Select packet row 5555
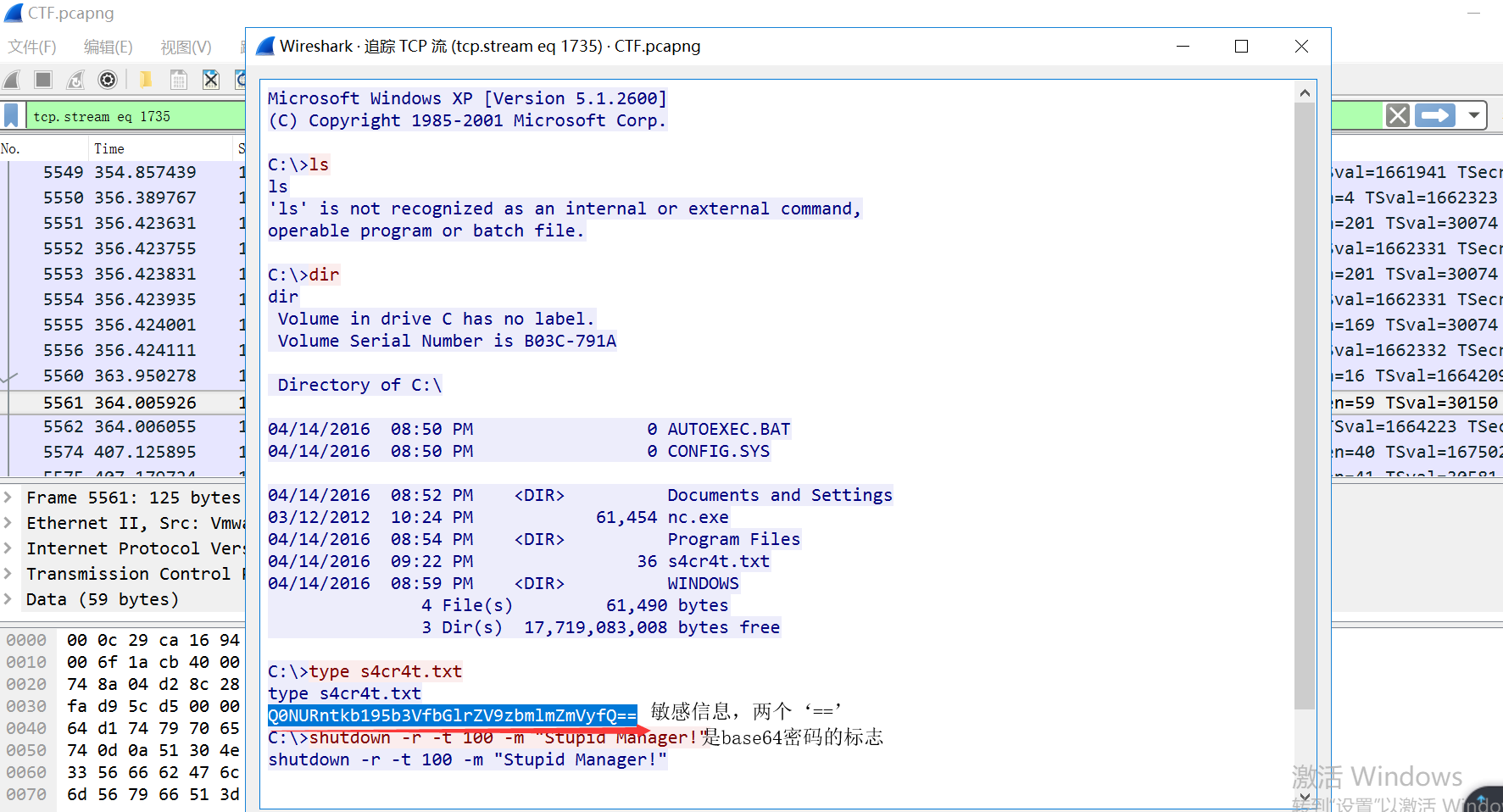The width and height of the screenshot is (1503, 812). tap(123, 325)
